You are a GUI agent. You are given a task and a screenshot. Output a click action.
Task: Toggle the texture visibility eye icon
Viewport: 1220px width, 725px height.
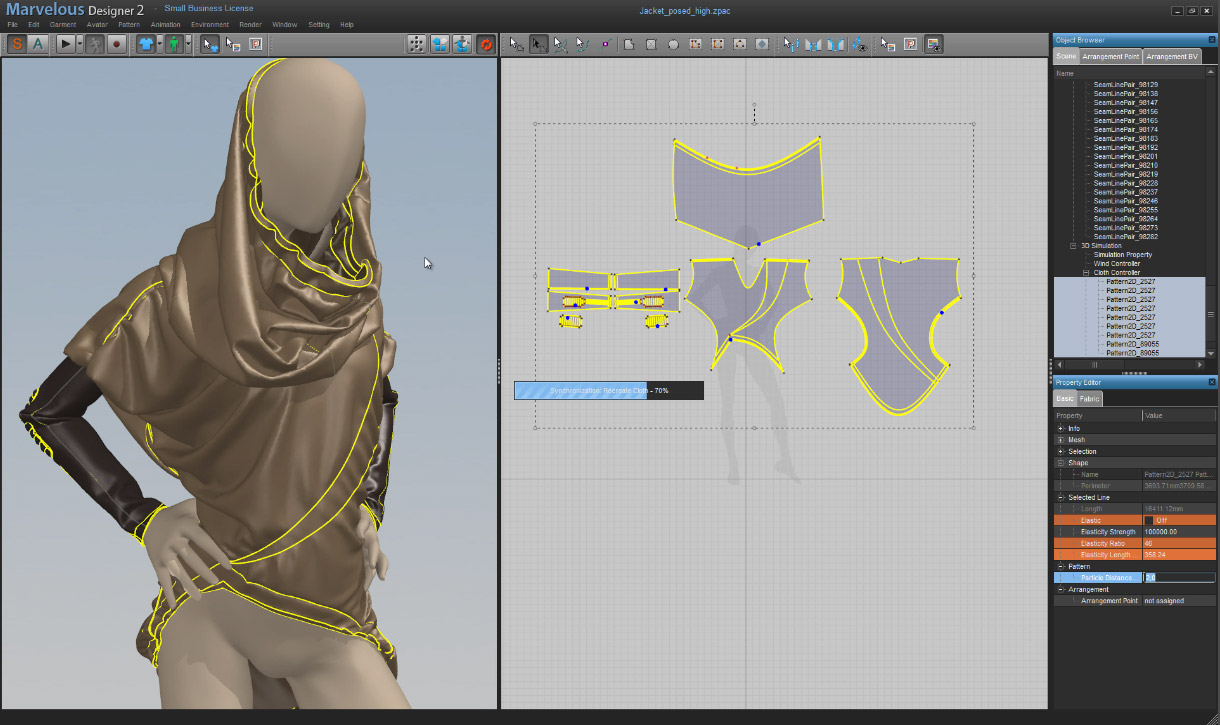(x=934, y=44)
